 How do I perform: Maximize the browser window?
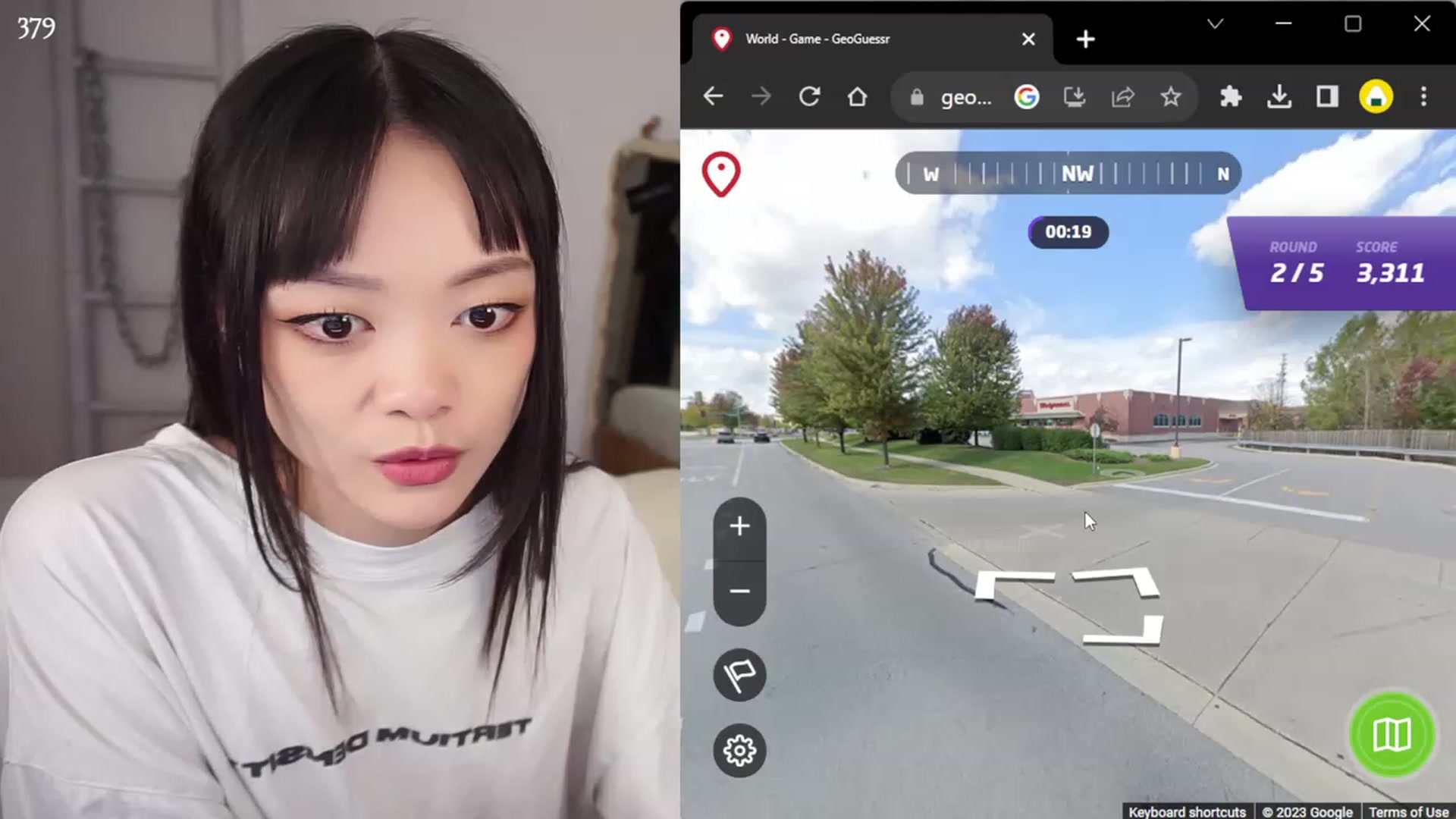click(x=1353, y=24)
